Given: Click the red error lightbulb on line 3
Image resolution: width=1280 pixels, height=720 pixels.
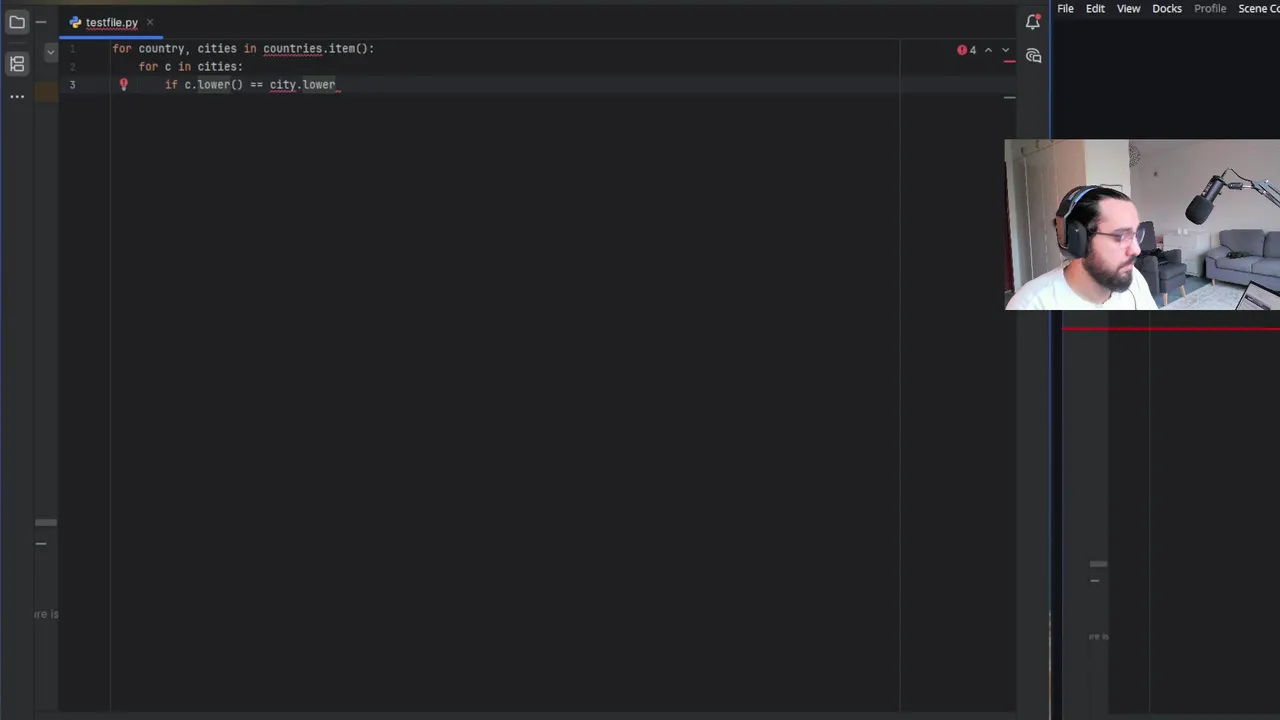Looking at the screenshot, I should [124, 85].
